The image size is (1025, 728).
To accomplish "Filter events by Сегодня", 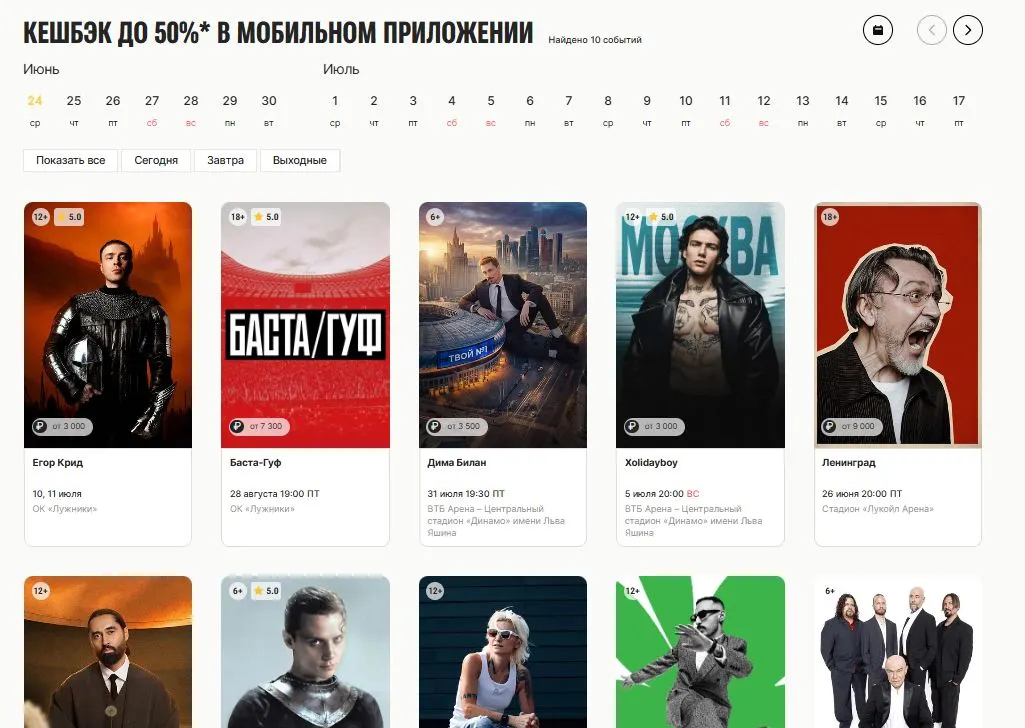I will (x=156, y=160).
